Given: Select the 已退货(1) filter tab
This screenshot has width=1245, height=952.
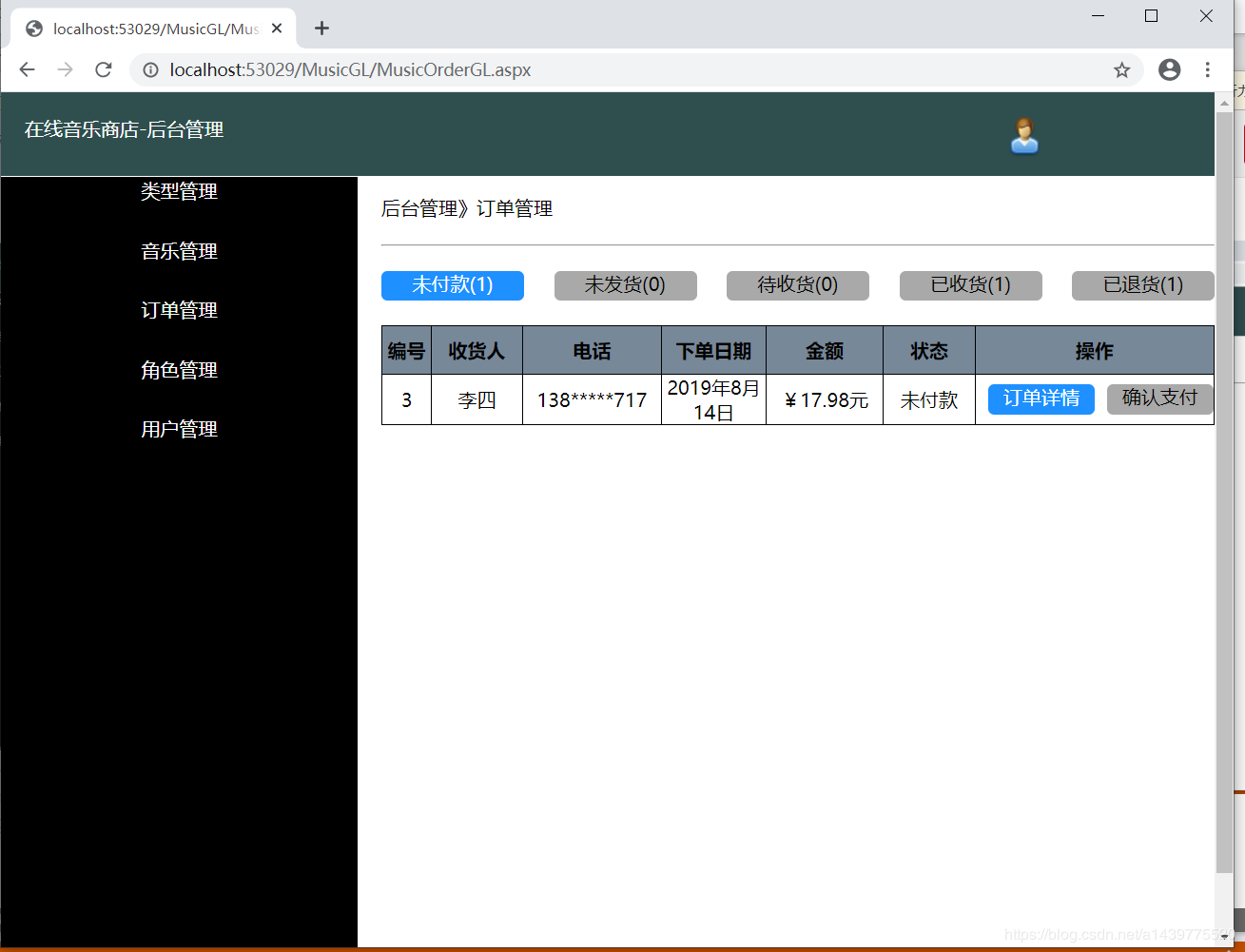Looking at the screenshot, I should 1143,285.
